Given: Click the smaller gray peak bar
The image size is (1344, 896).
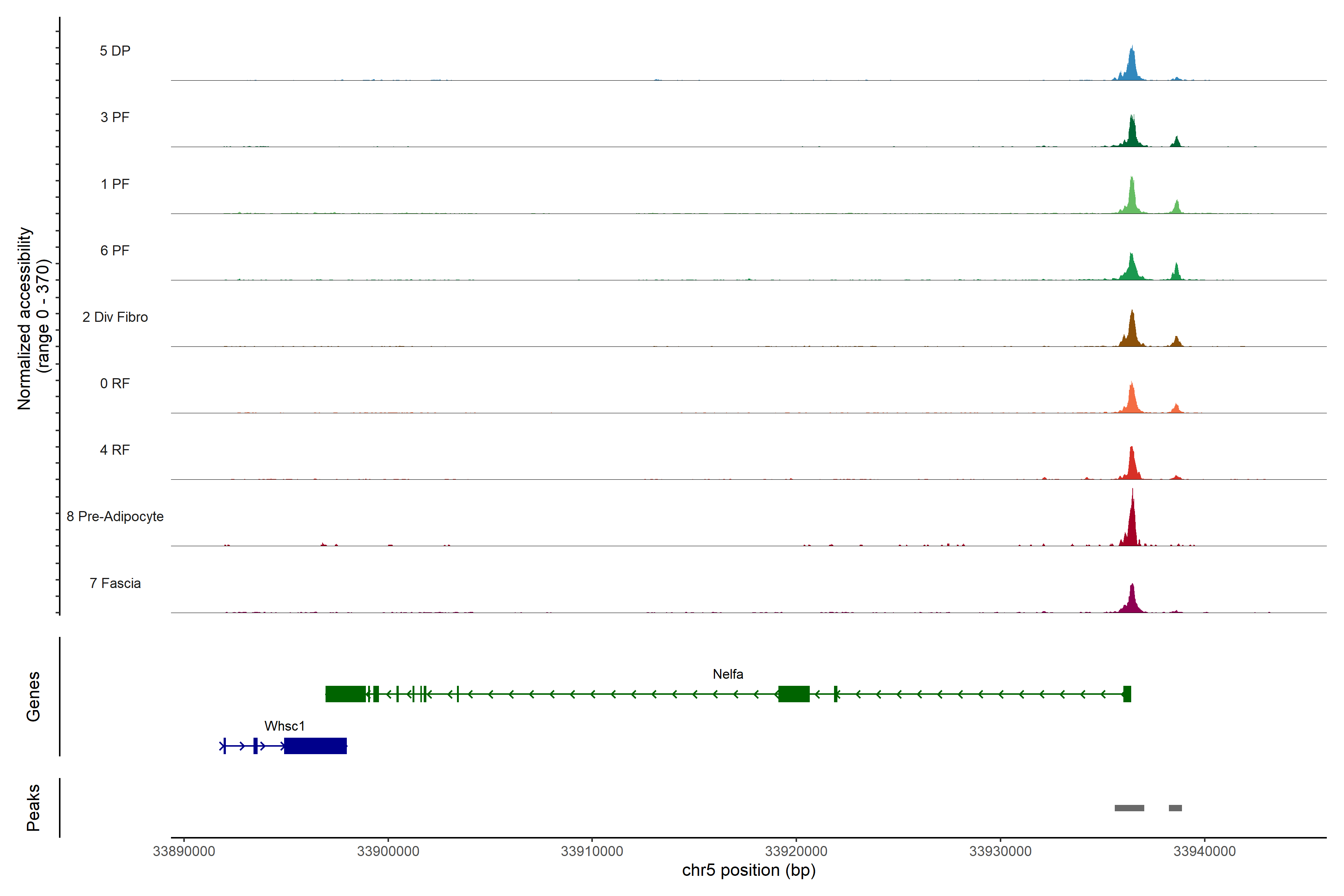Looking at the screenshot, I should tap(1175, 808).
